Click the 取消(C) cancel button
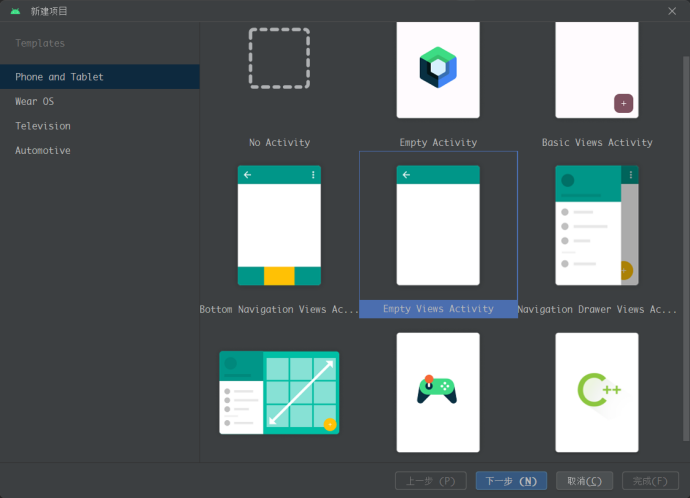The image size is (690, 498). click(x=584, y=481)
